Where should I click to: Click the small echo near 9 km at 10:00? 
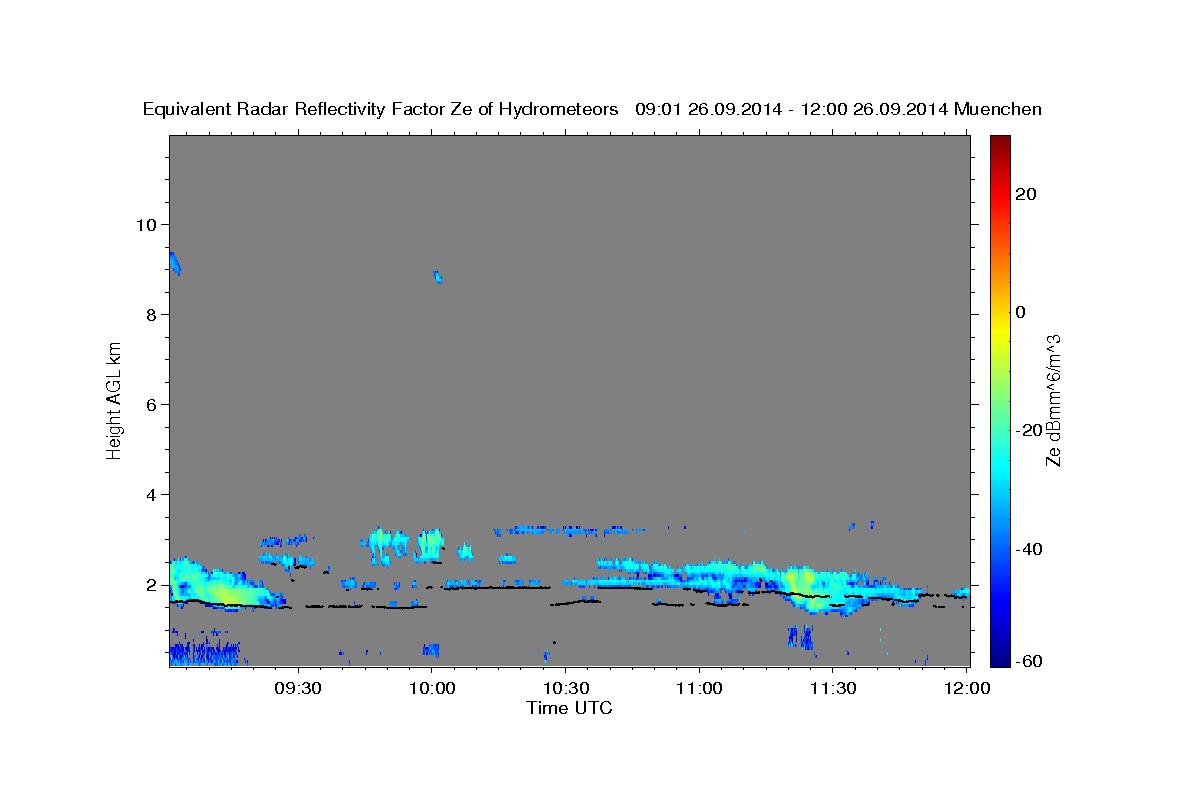pos(437,277)
